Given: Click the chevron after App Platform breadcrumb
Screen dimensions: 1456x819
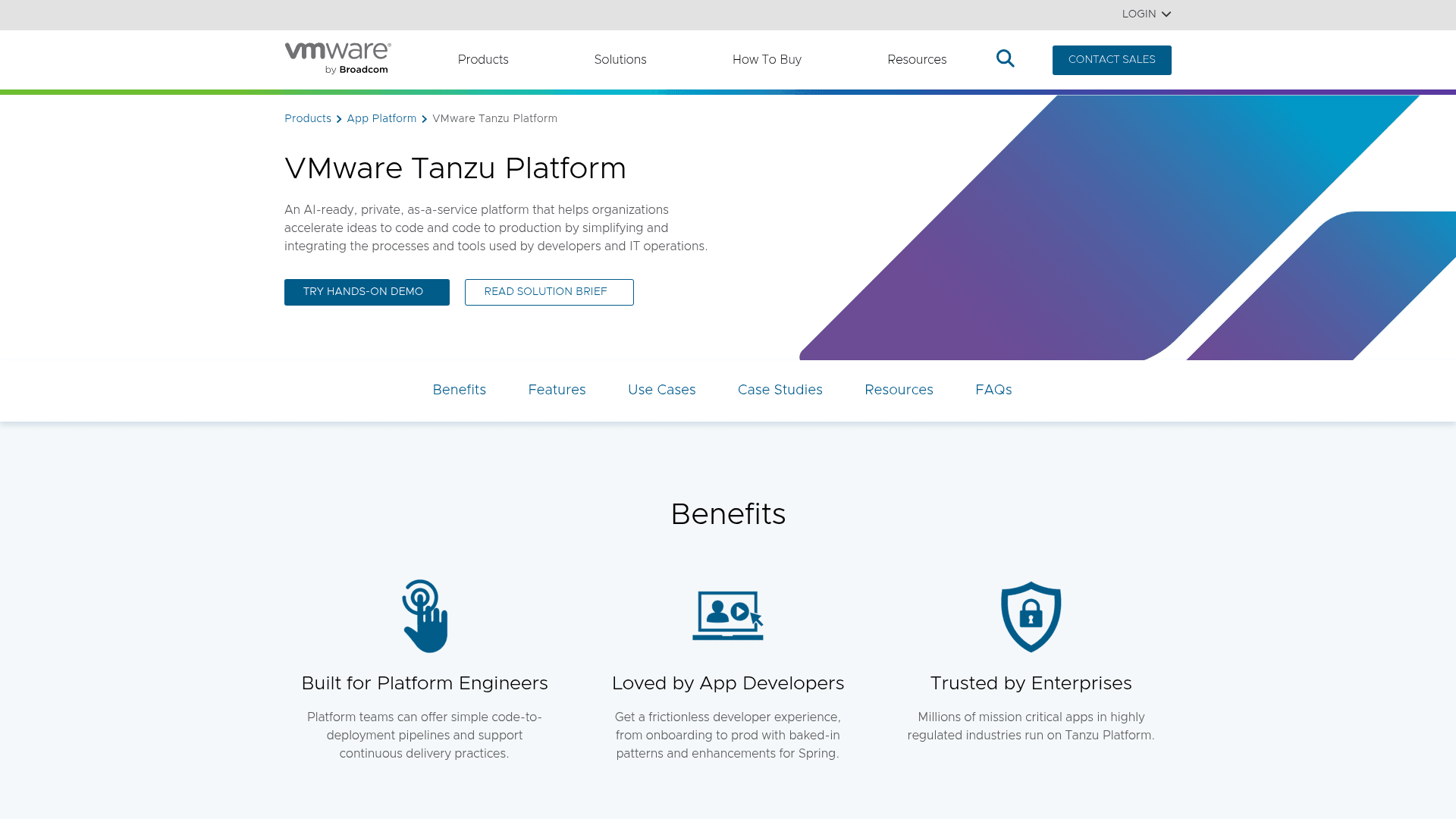Looking at the screenshot, I should coord(424,119).
